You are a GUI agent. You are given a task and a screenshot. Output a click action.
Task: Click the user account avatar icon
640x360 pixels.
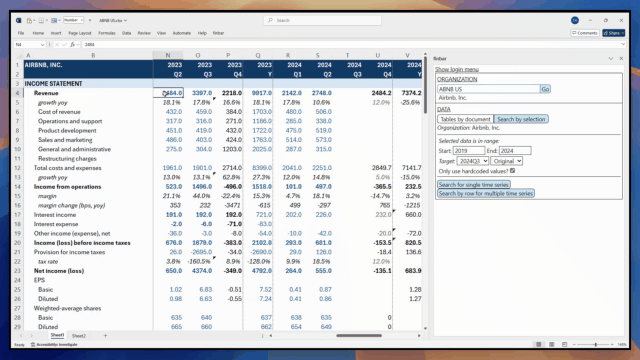tap(575, 20)
